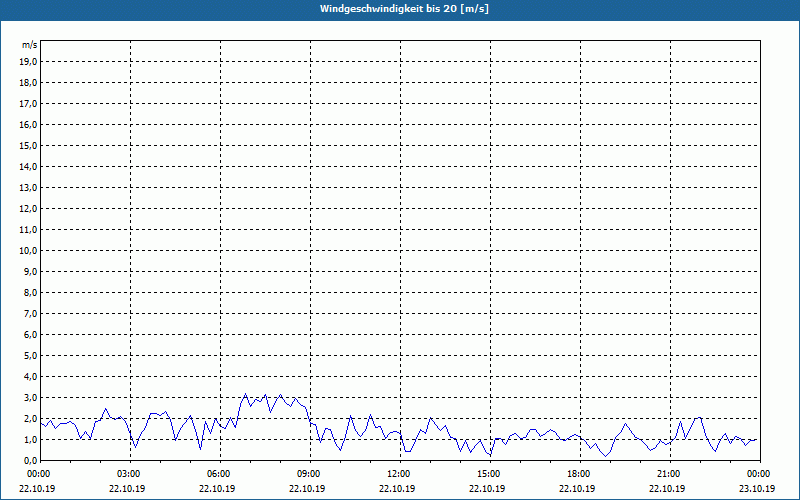The width and height of the screenshot is (800, 500).
Task: Click the 15:00 time marker
Action: click(490, 474)
